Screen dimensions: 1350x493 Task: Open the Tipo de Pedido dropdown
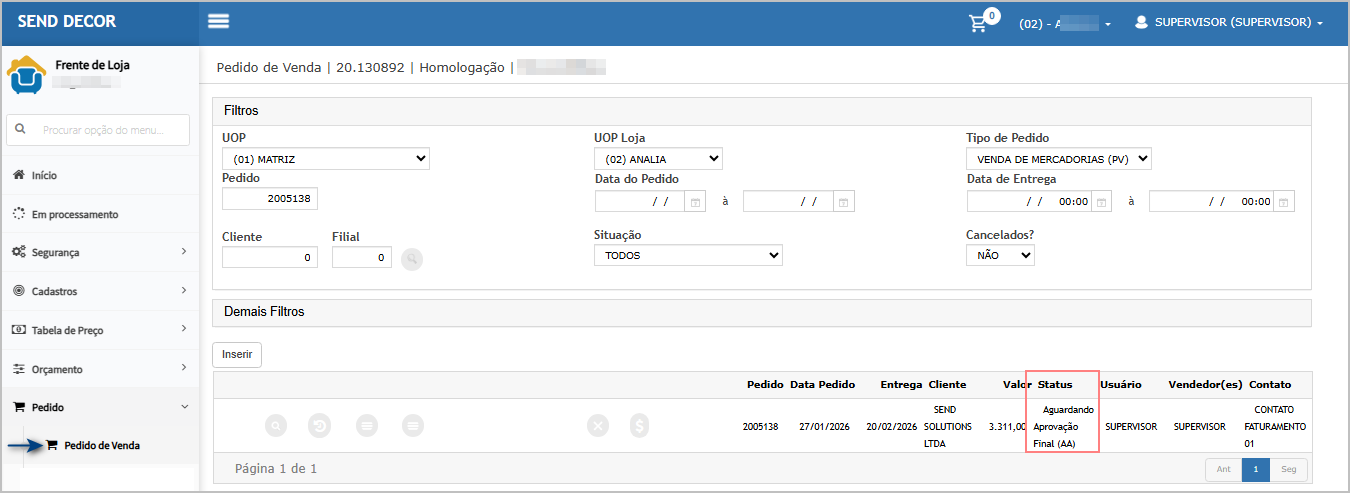click(1058, 159)
